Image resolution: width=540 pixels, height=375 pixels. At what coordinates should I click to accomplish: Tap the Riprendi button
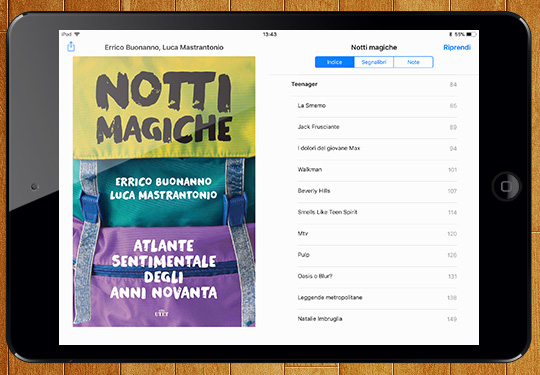(457, 48)
